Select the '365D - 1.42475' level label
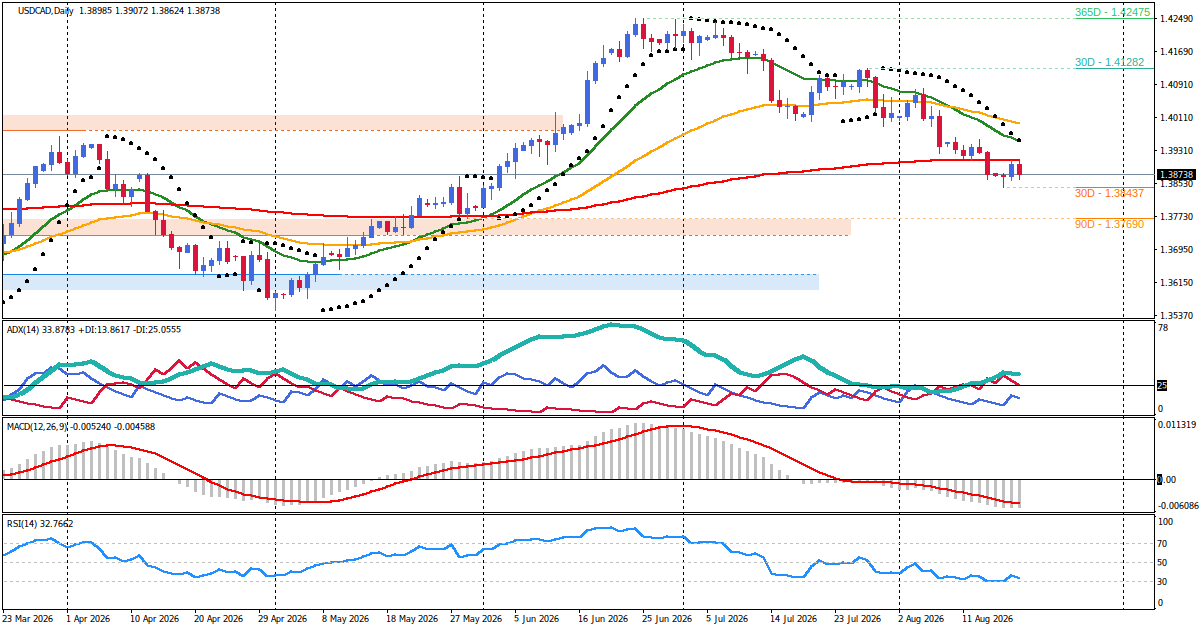This screenshot has height=630, width=1200. [x=1112, y=13]
